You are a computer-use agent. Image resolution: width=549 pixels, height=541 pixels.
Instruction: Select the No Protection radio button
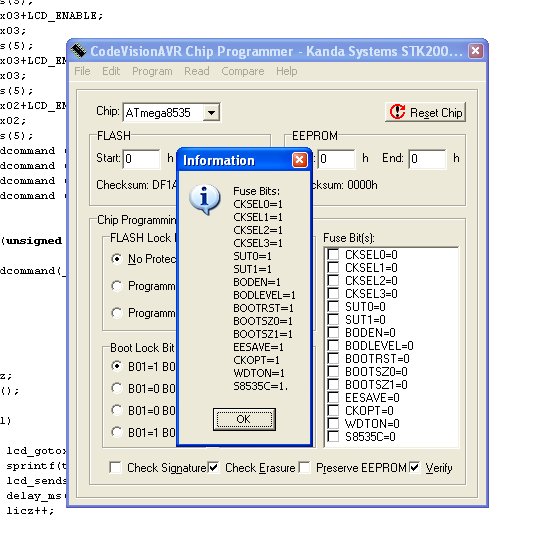pos(117,259)
